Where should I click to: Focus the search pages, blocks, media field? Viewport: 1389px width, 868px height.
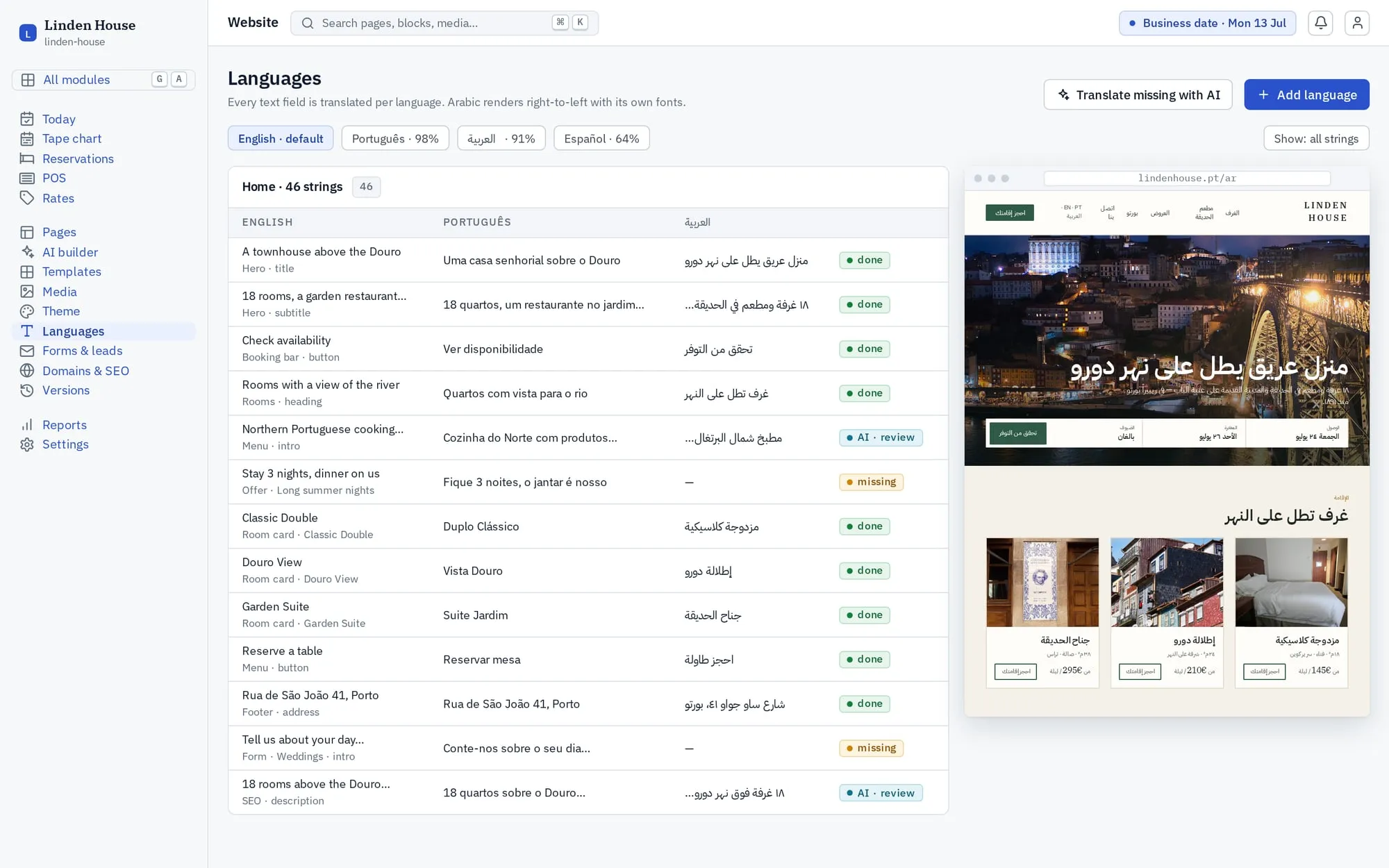[444, 23]
